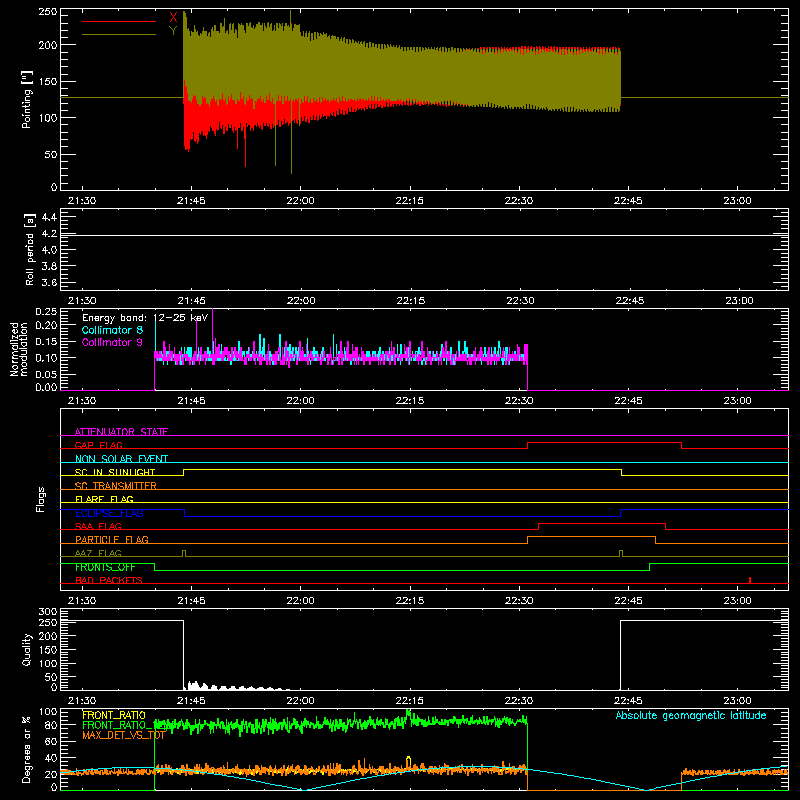
Task: Click the 21:45 tick under the Pointing plot
Action: coord(191,201)
